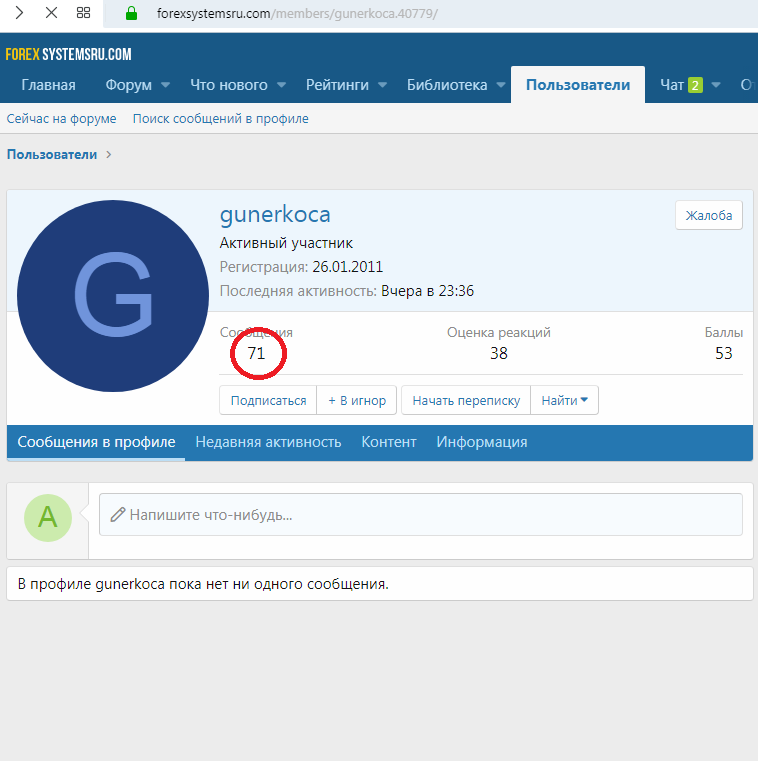
Task: Click the Подписаться button
Action: tap(268, 400)
